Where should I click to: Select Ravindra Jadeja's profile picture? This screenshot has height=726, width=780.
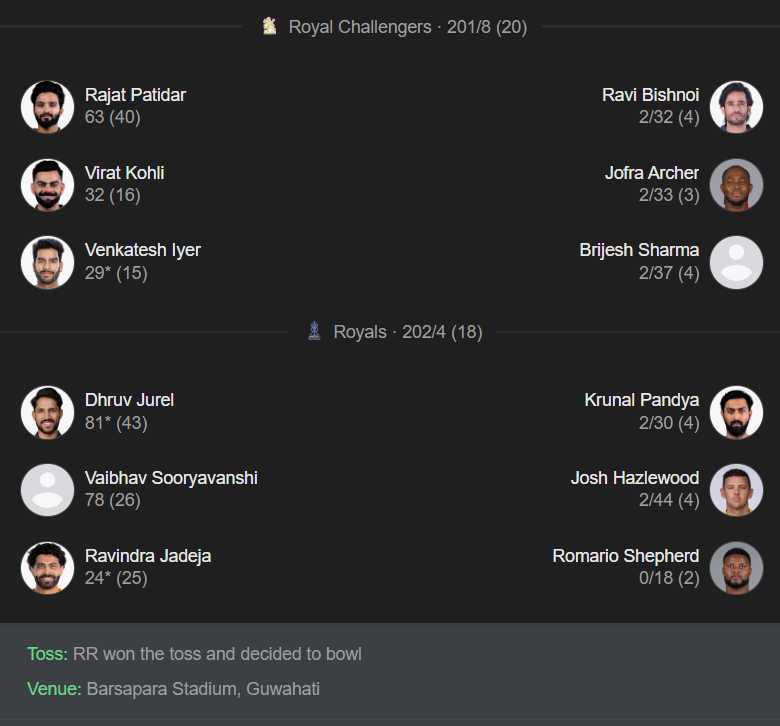coord(47,568)
